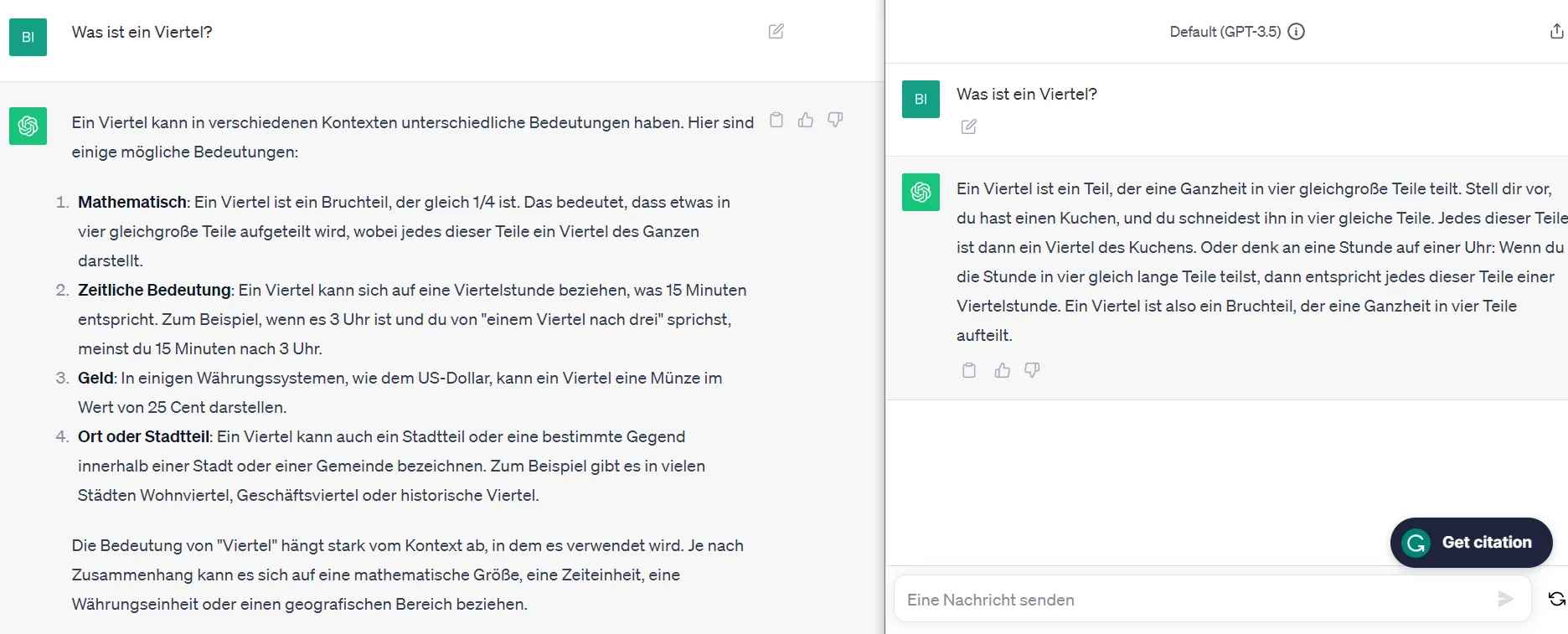Image resolution: width=1568 pixels, height=634 pixels.
Task: Click the ChatGPT logo avatar in right response
Action: [x=921, y=192]
